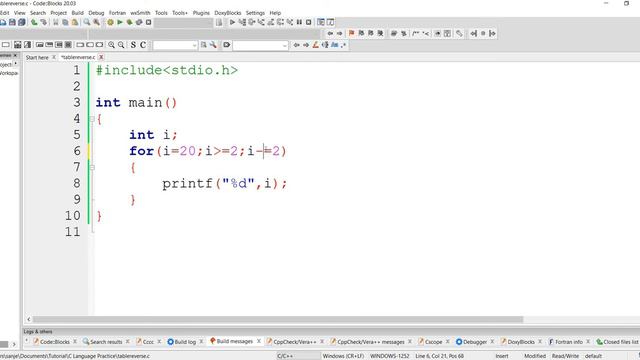Open the Fortran menu
640x360 pixels.
(x=117, y=13)
